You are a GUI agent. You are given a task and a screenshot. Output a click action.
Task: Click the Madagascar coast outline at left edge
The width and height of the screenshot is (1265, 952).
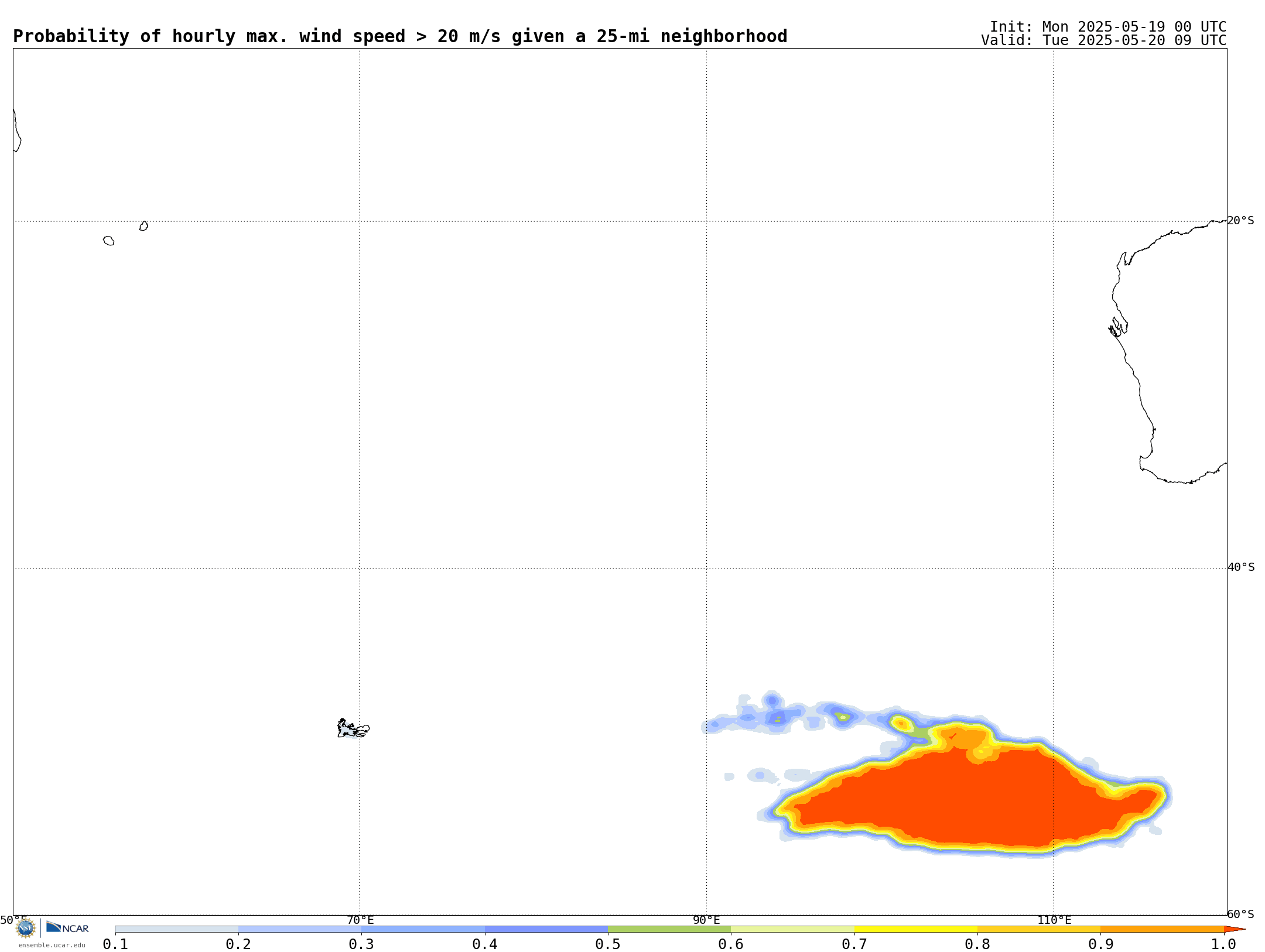(x=17, y=131)
